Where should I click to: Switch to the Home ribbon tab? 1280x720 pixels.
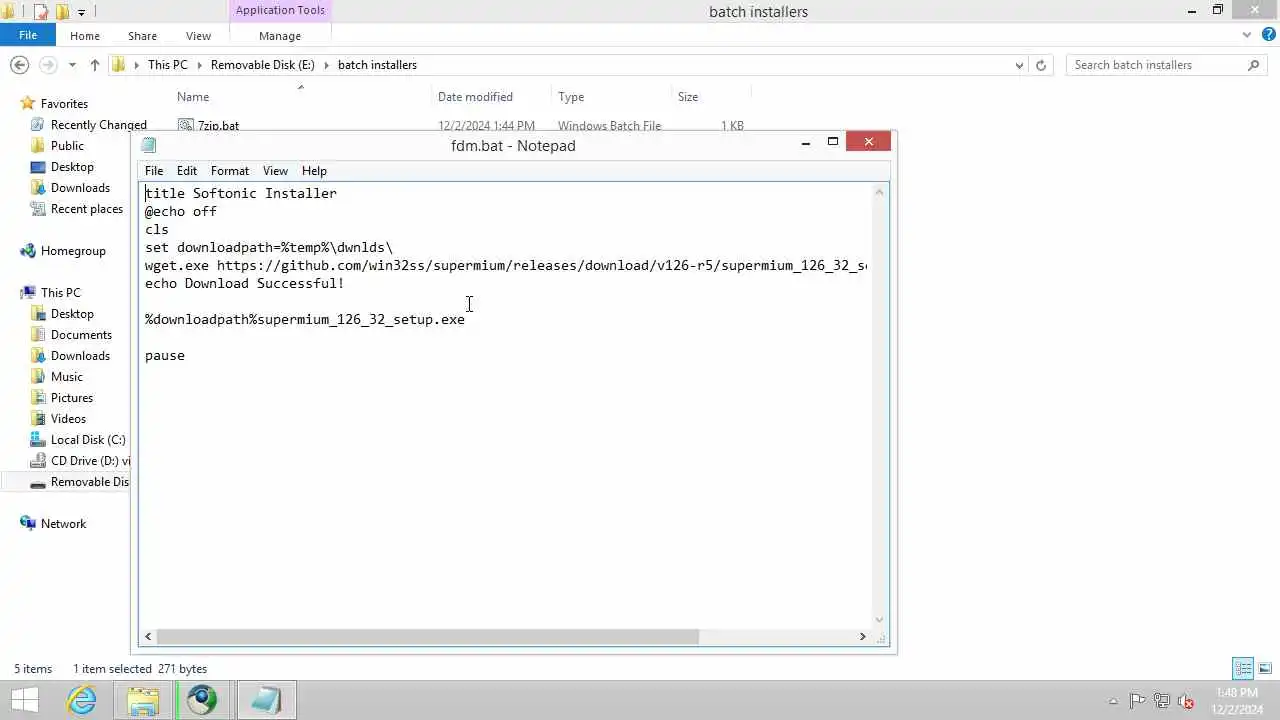coord(85,36)
